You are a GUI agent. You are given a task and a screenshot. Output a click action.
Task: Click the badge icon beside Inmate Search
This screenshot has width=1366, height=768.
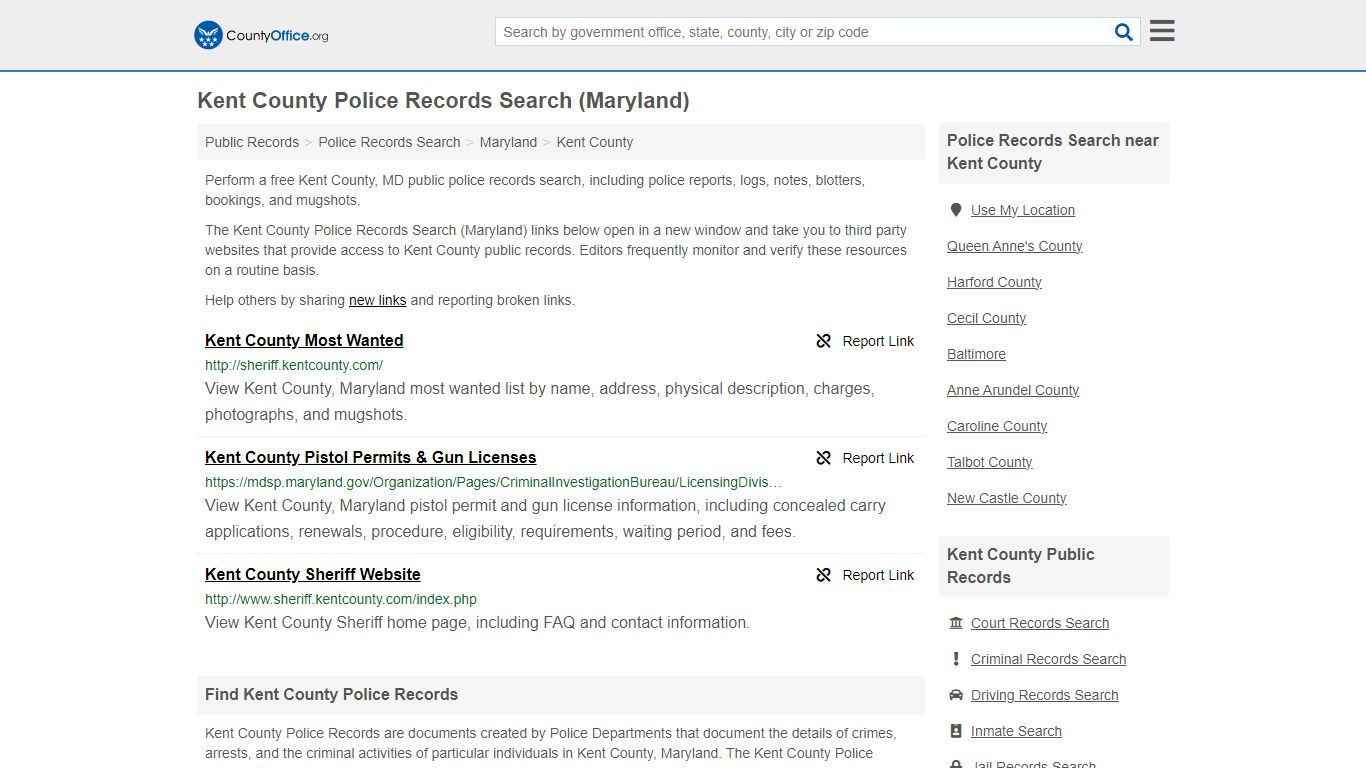coord(956,731)
